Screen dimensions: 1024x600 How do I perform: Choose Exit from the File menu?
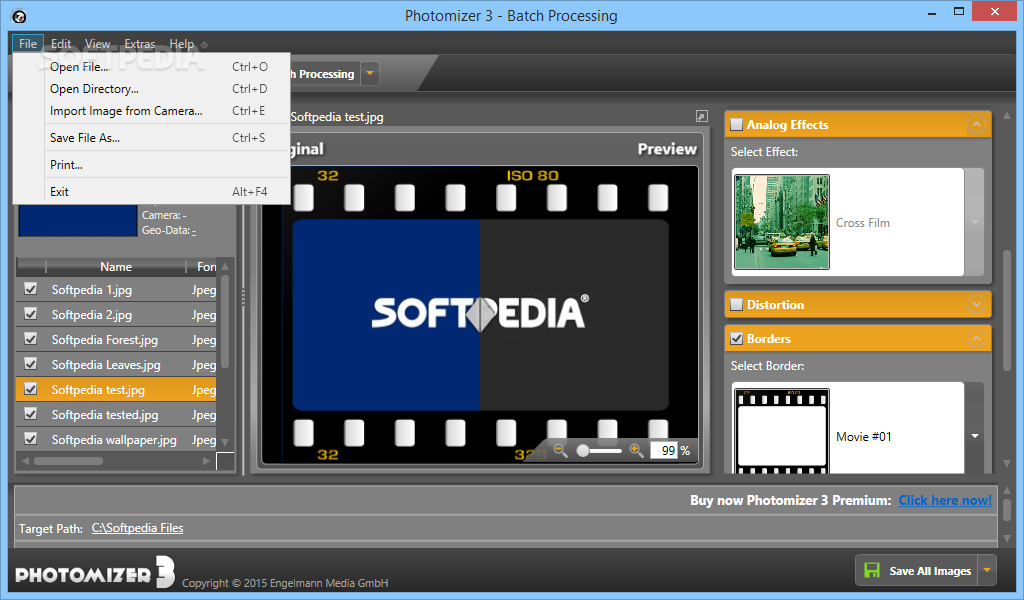coord(152,191)
